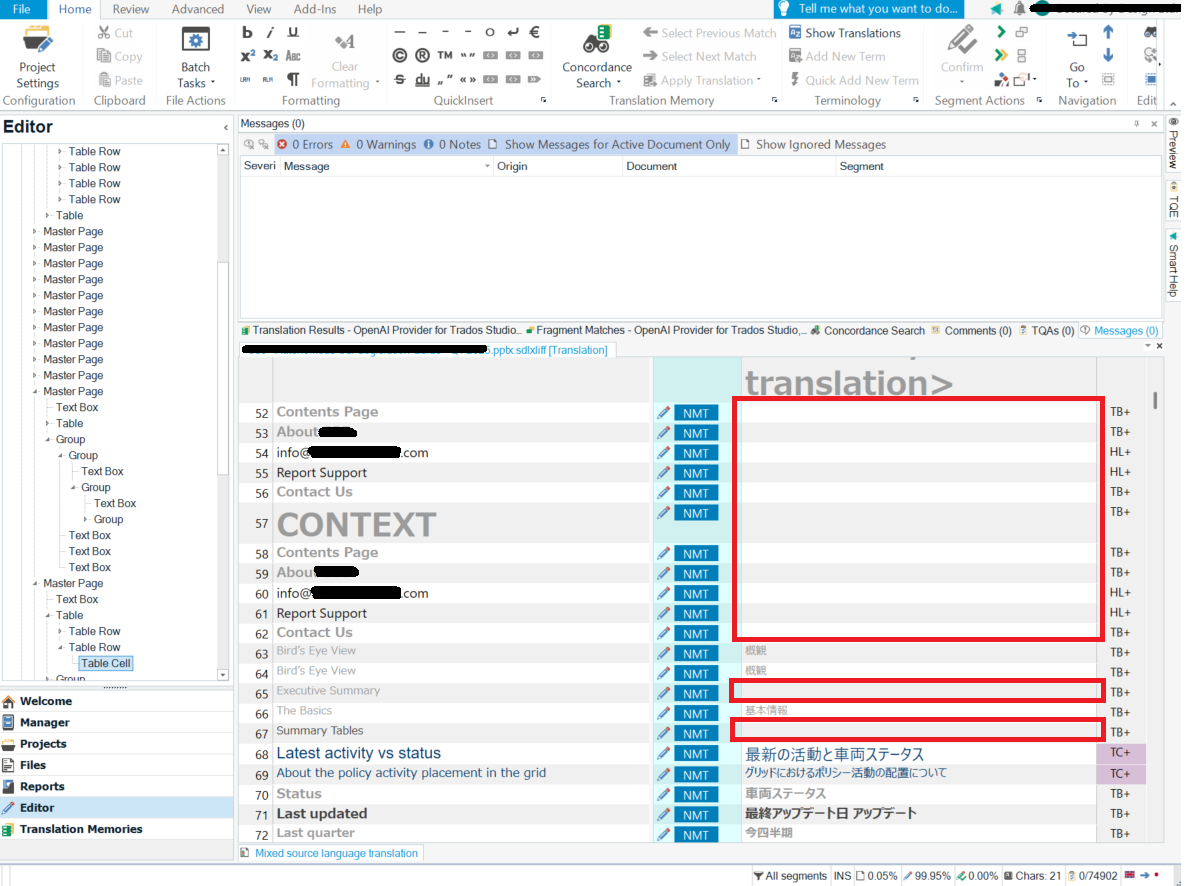1199x886 pixels.
Task: Select the highlighted Table Cell tree item
Action: tap(106, 663)
